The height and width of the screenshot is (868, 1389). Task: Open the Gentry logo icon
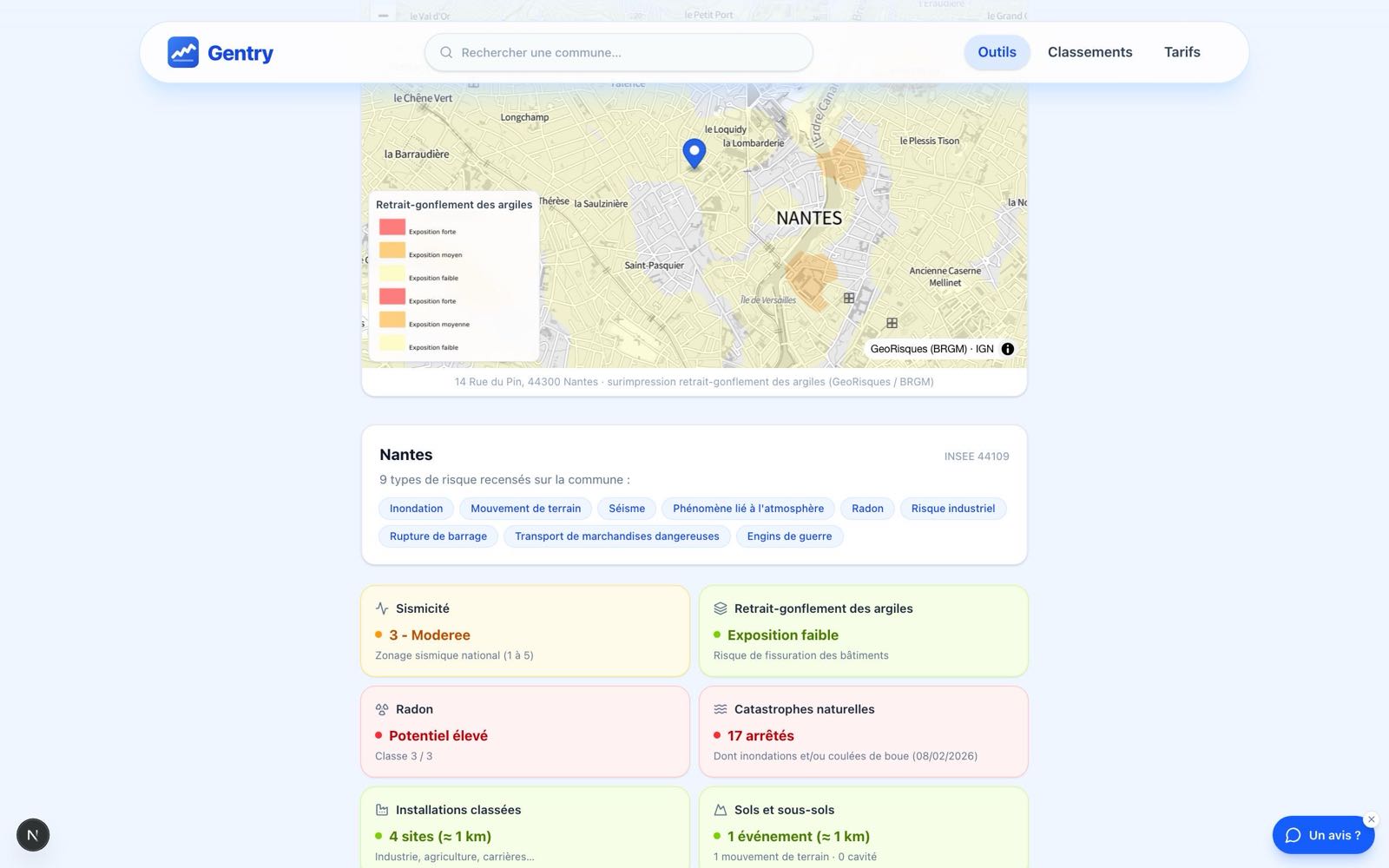(x=183, y=52)
